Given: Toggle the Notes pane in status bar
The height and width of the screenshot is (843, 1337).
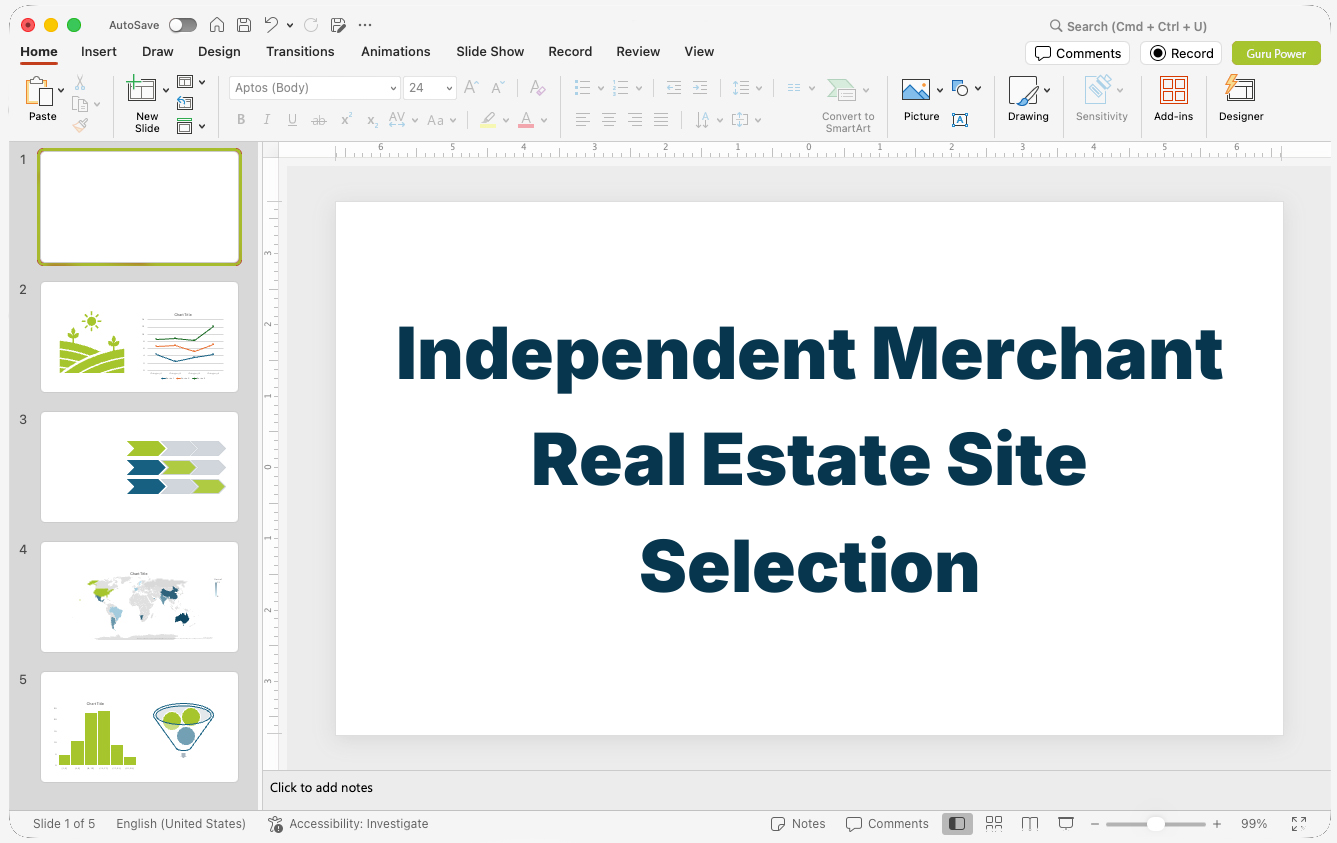Looking at the screenshot, I should tap(798, 824).
